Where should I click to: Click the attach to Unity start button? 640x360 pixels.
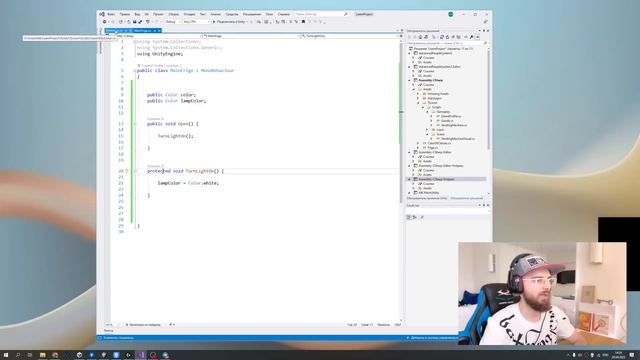(230, 22)
